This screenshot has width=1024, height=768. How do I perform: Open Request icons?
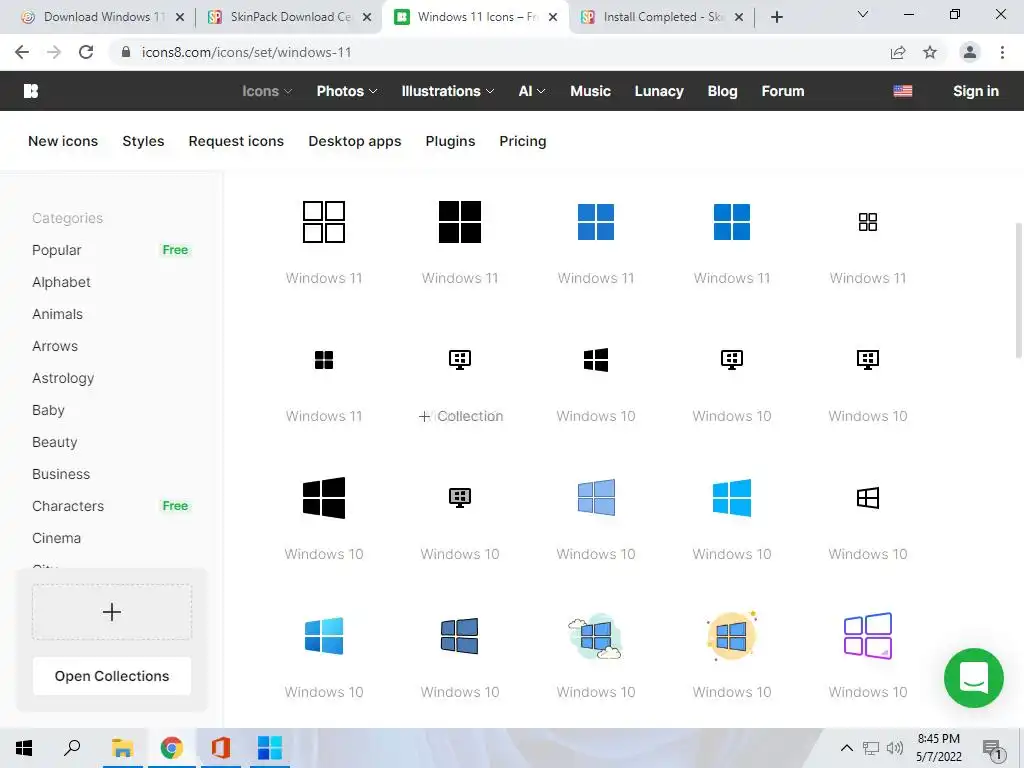pos(236,141)
